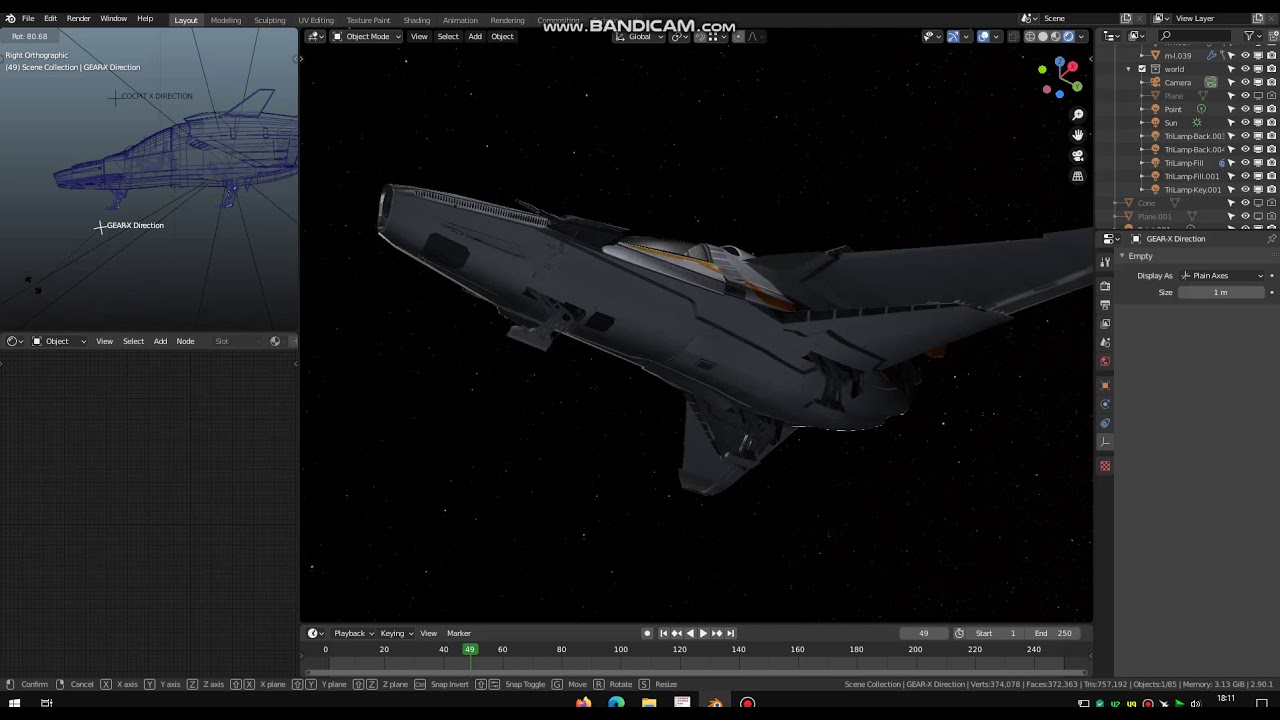Image resolution: width=1280 pixels, height=720 pixels.
Task: Select solid viewport shading mode
Action: [x=1043, y=37]
